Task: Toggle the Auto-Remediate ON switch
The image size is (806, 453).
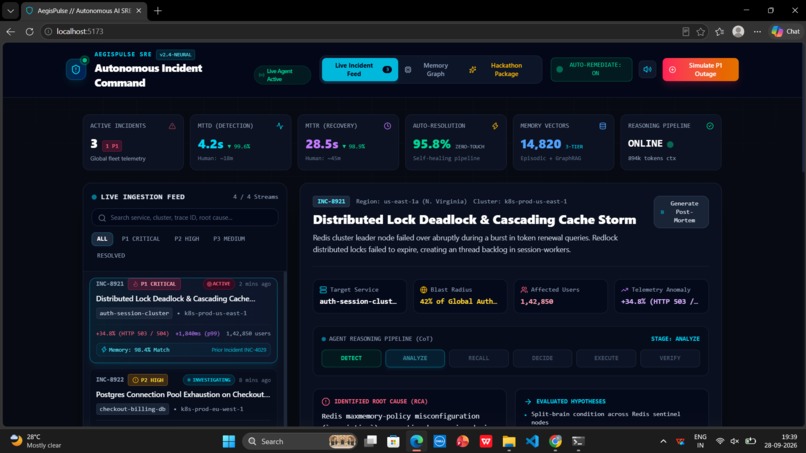Action: 591,69
